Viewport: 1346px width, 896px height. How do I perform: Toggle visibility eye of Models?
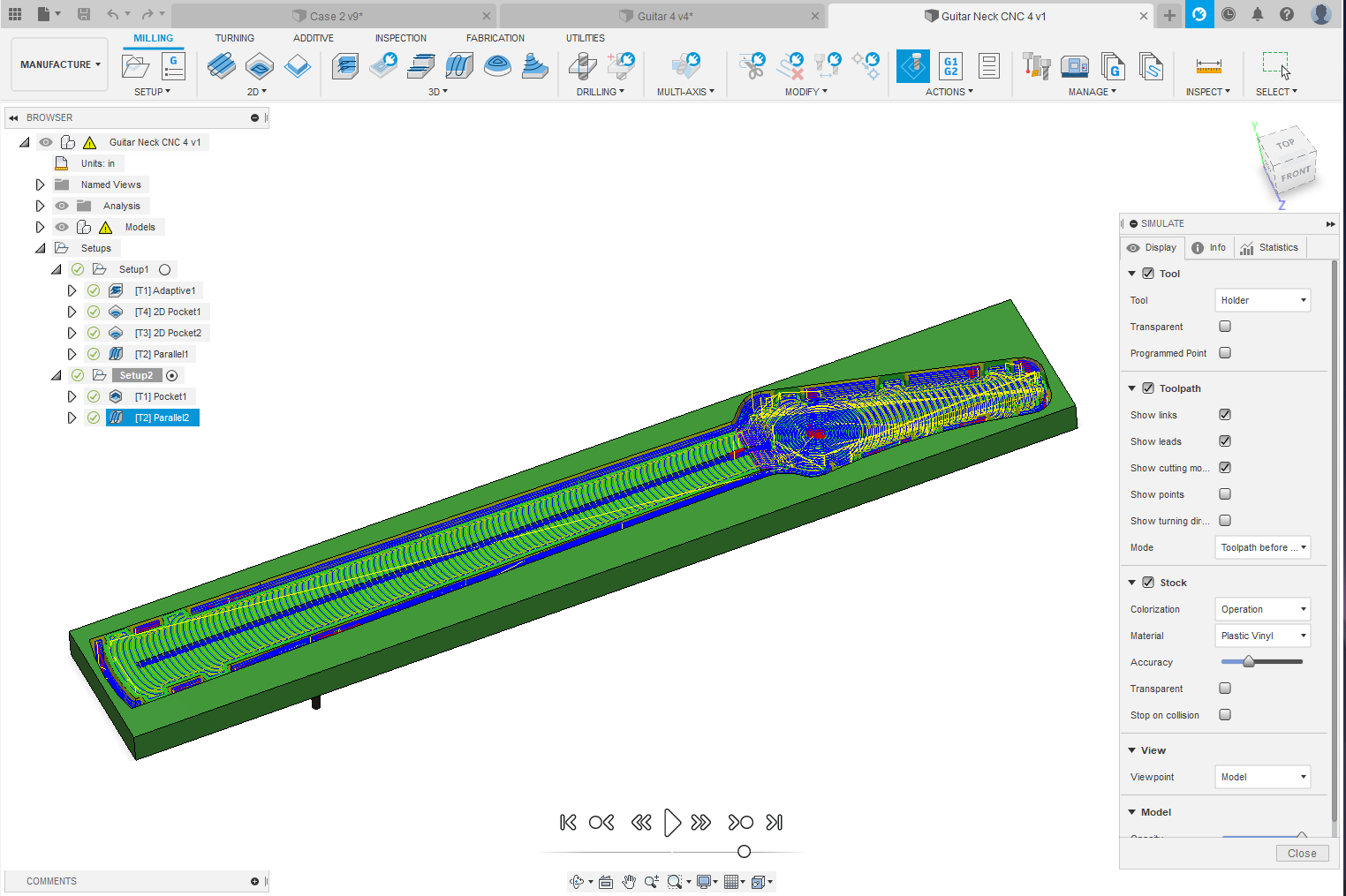62,227
